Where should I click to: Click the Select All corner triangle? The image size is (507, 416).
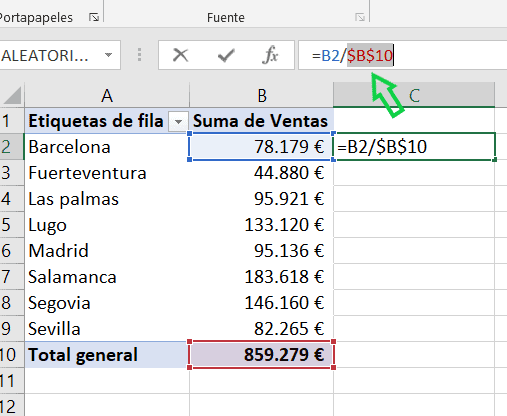(x=12, y=95)
